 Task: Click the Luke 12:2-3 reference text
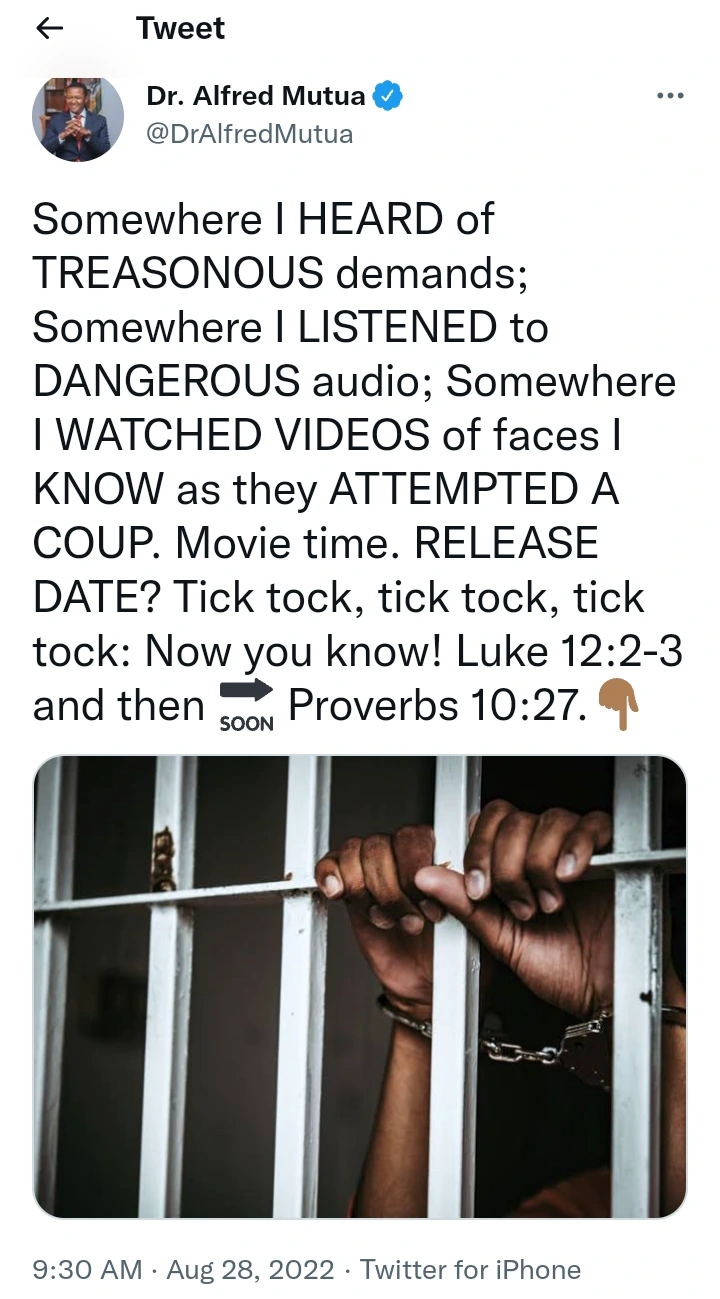point(570,651)
